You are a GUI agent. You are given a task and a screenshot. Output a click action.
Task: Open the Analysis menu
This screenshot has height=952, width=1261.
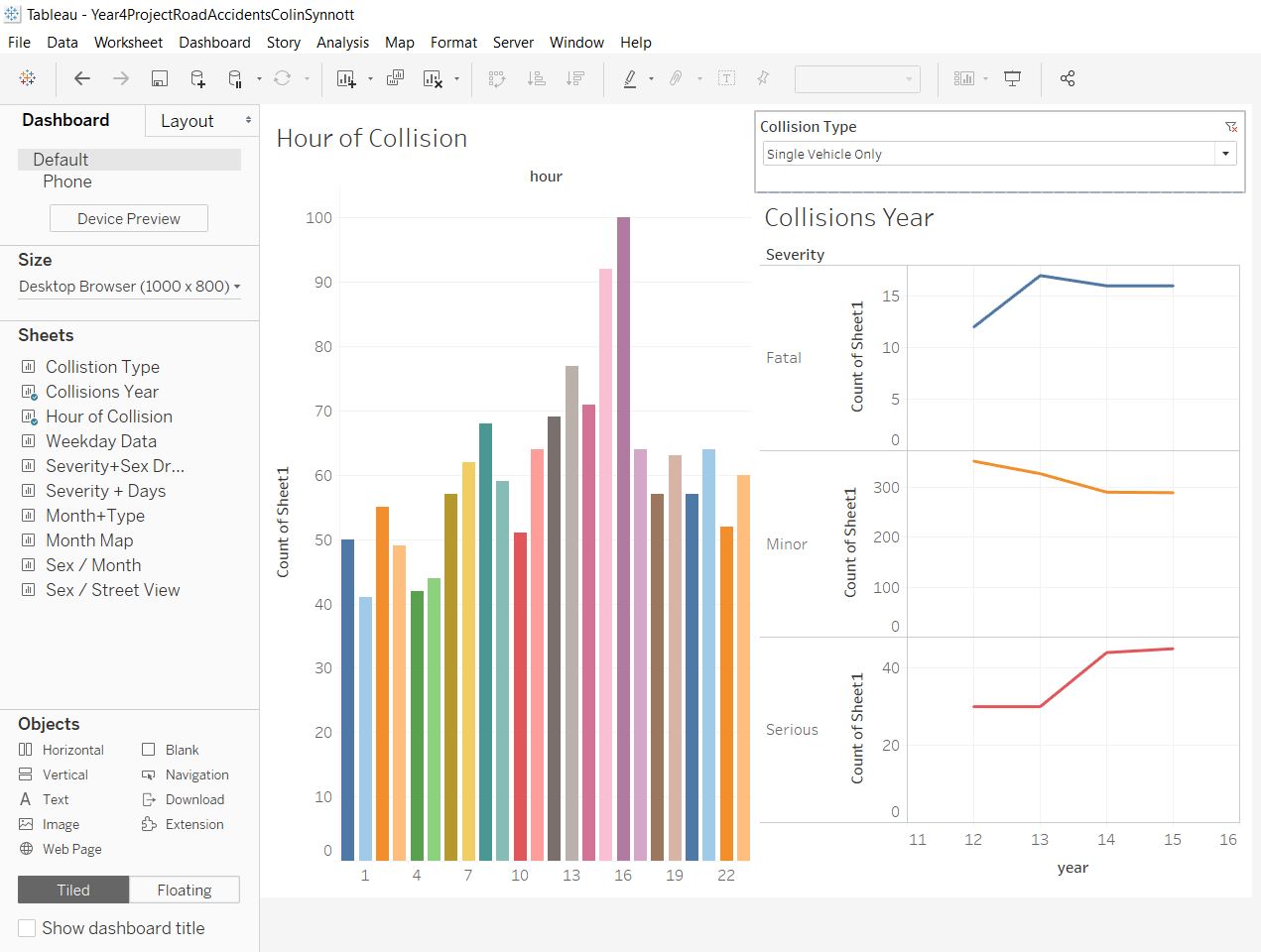(342, 42)
